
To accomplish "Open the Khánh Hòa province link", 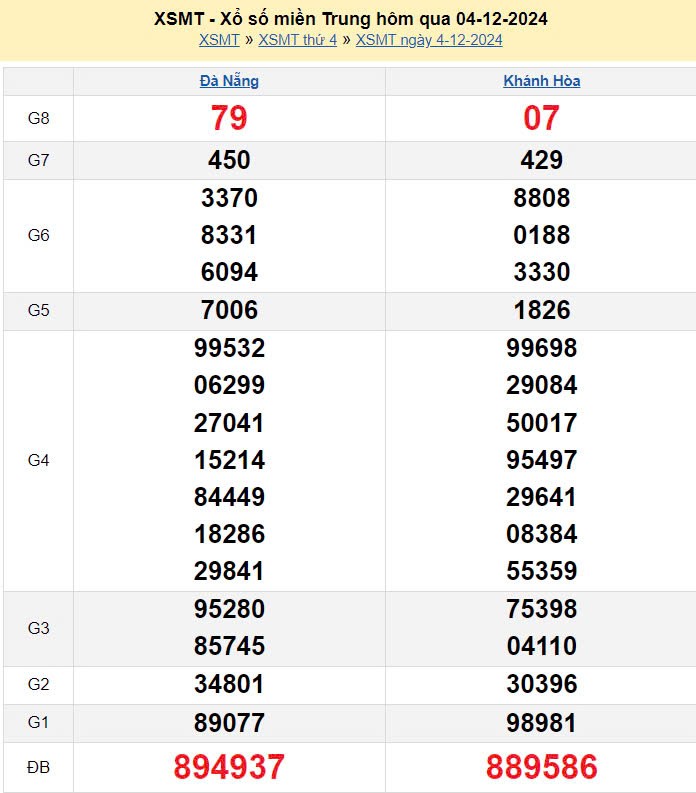I will pos(542,81).
